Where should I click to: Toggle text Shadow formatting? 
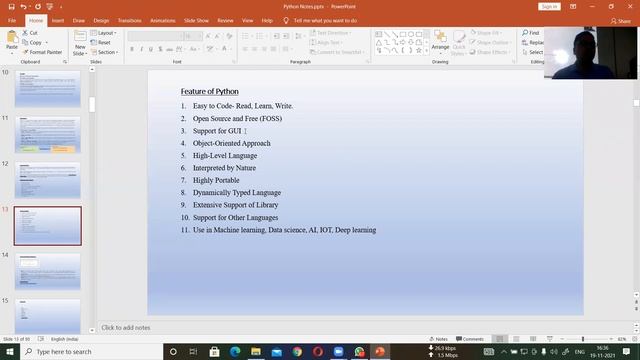pyautogui.click(x=160, y=49)
